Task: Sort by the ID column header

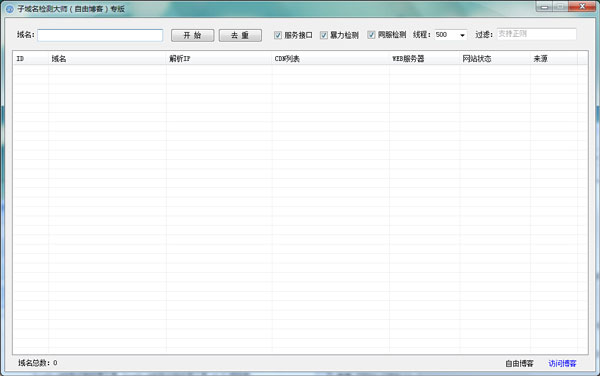Action: click(x=31, y=59)
